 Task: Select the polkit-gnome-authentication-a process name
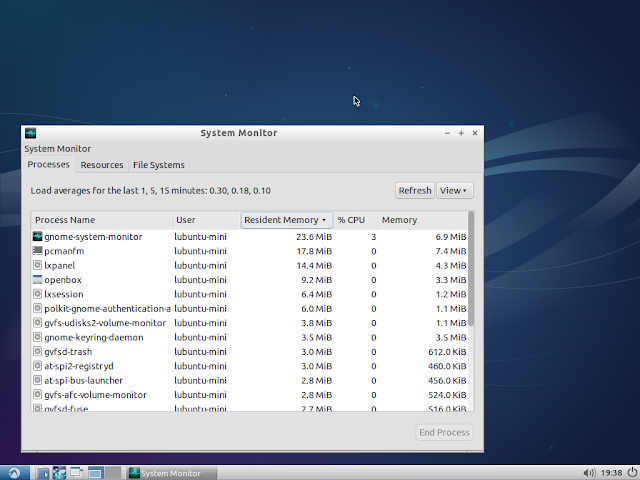(107, 309)
